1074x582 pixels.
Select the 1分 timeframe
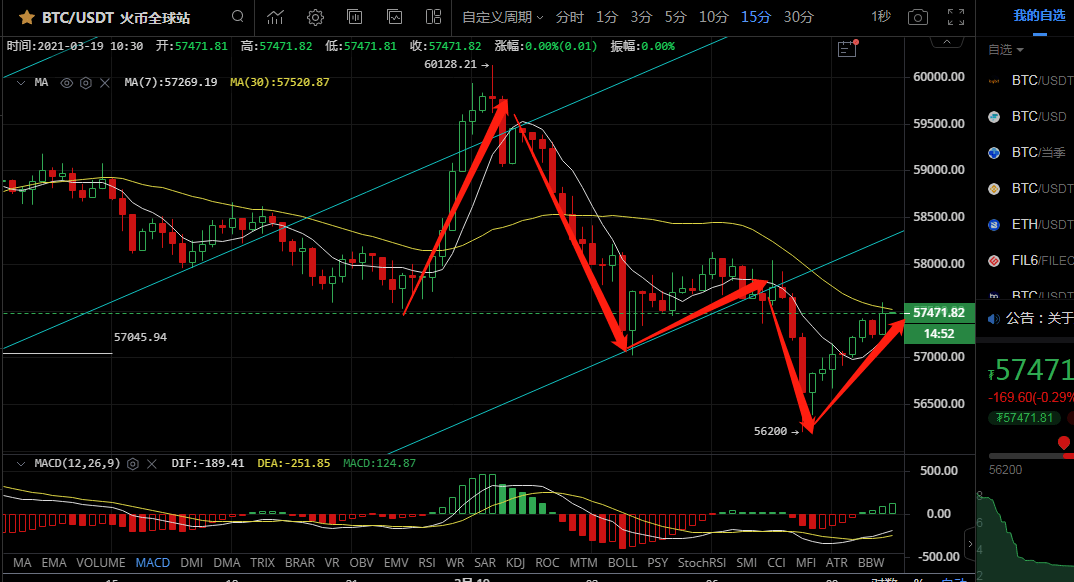coord(607,17)
